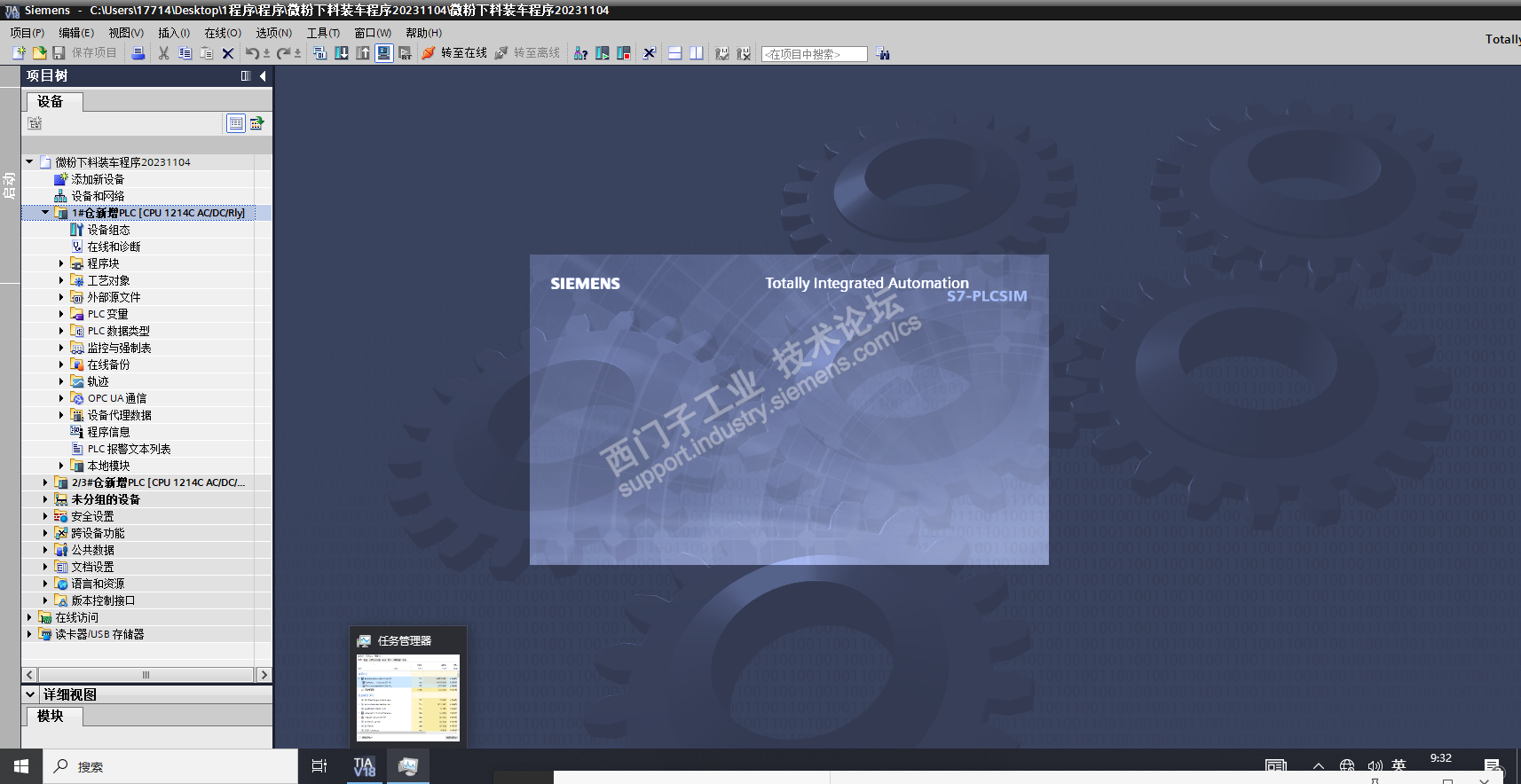1521x784 pixels.
Task: Collapse the 微粉下料装车程序20231104 project node
Action: 29,162
